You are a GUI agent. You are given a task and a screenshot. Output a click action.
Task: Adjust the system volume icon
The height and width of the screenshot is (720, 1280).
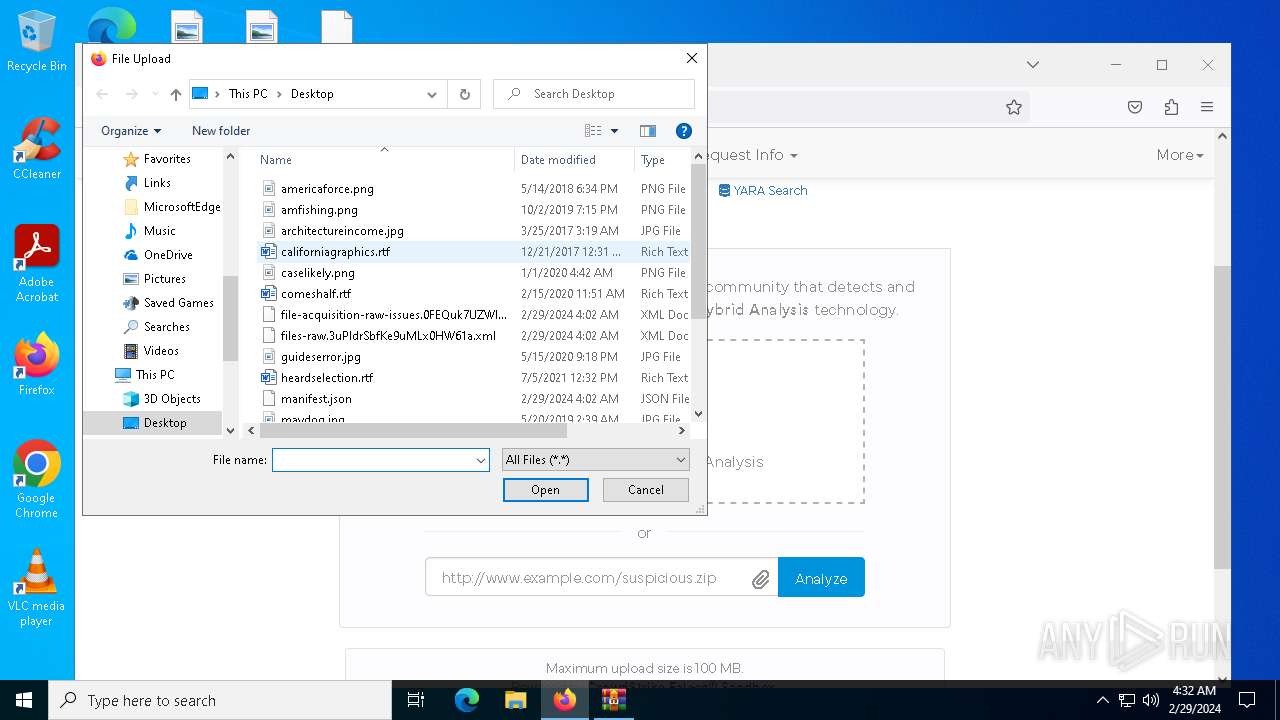point(1151,700)
